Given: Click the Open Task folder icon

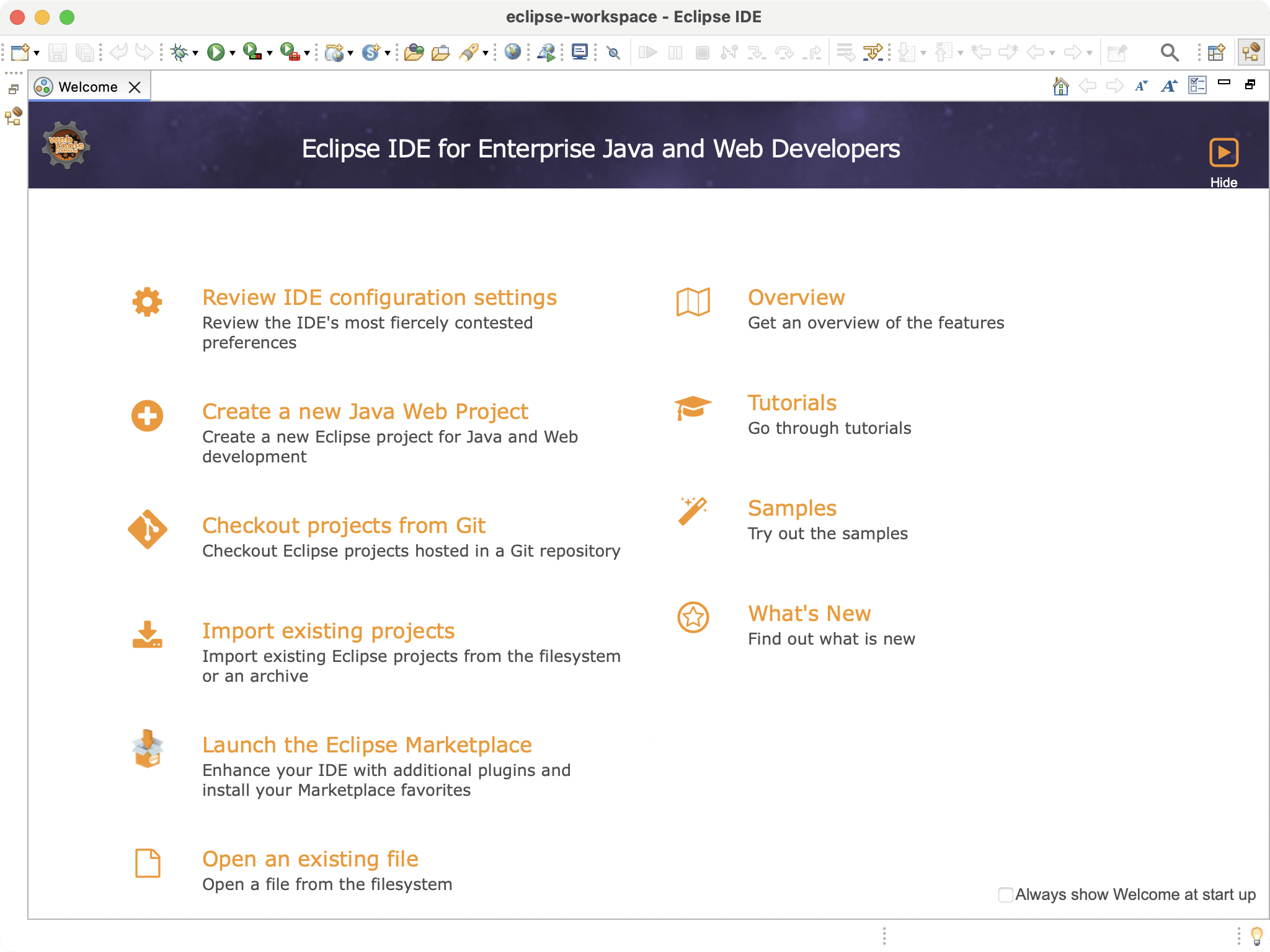Looking at the screenshot, I should coord(441,52).
